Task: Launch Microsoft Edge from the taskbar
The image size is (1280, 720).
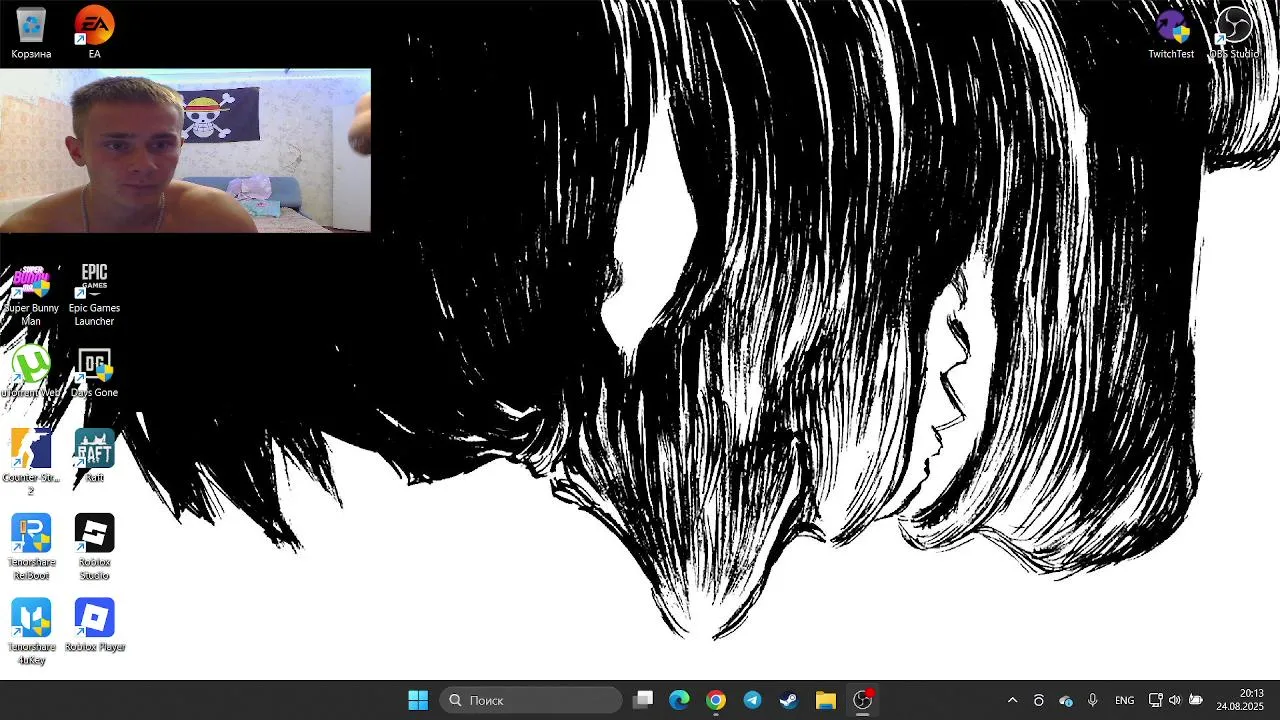Action: coord(679,700)
